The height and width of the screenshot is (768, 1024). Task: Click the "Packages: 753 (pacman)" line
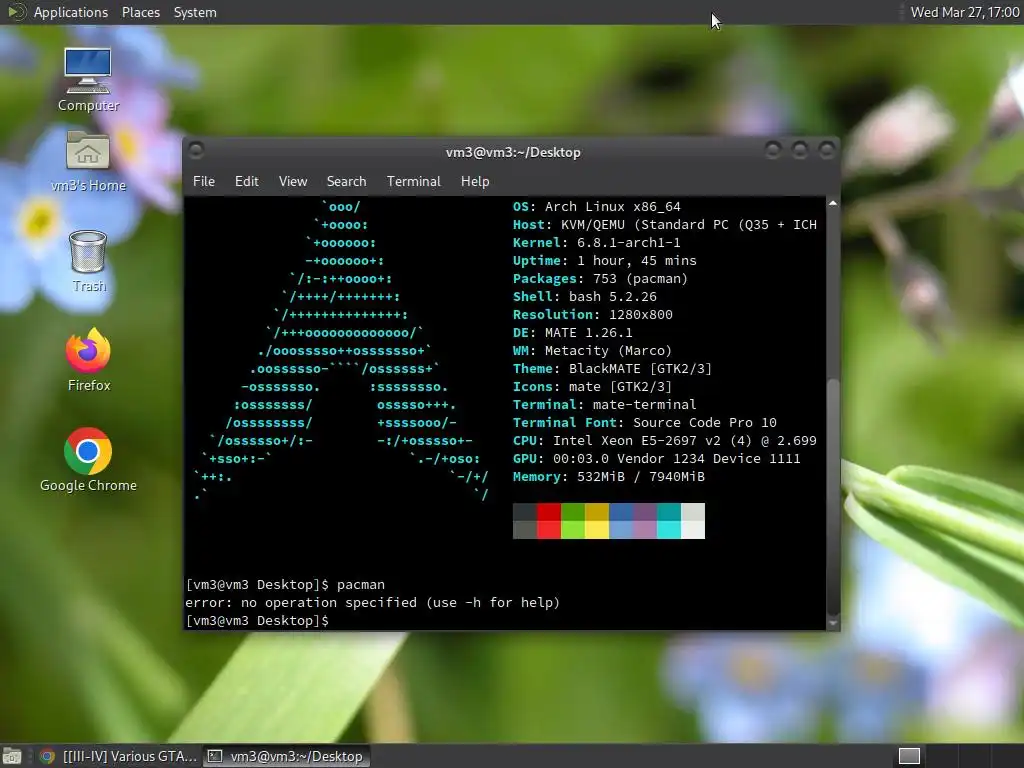600,278
